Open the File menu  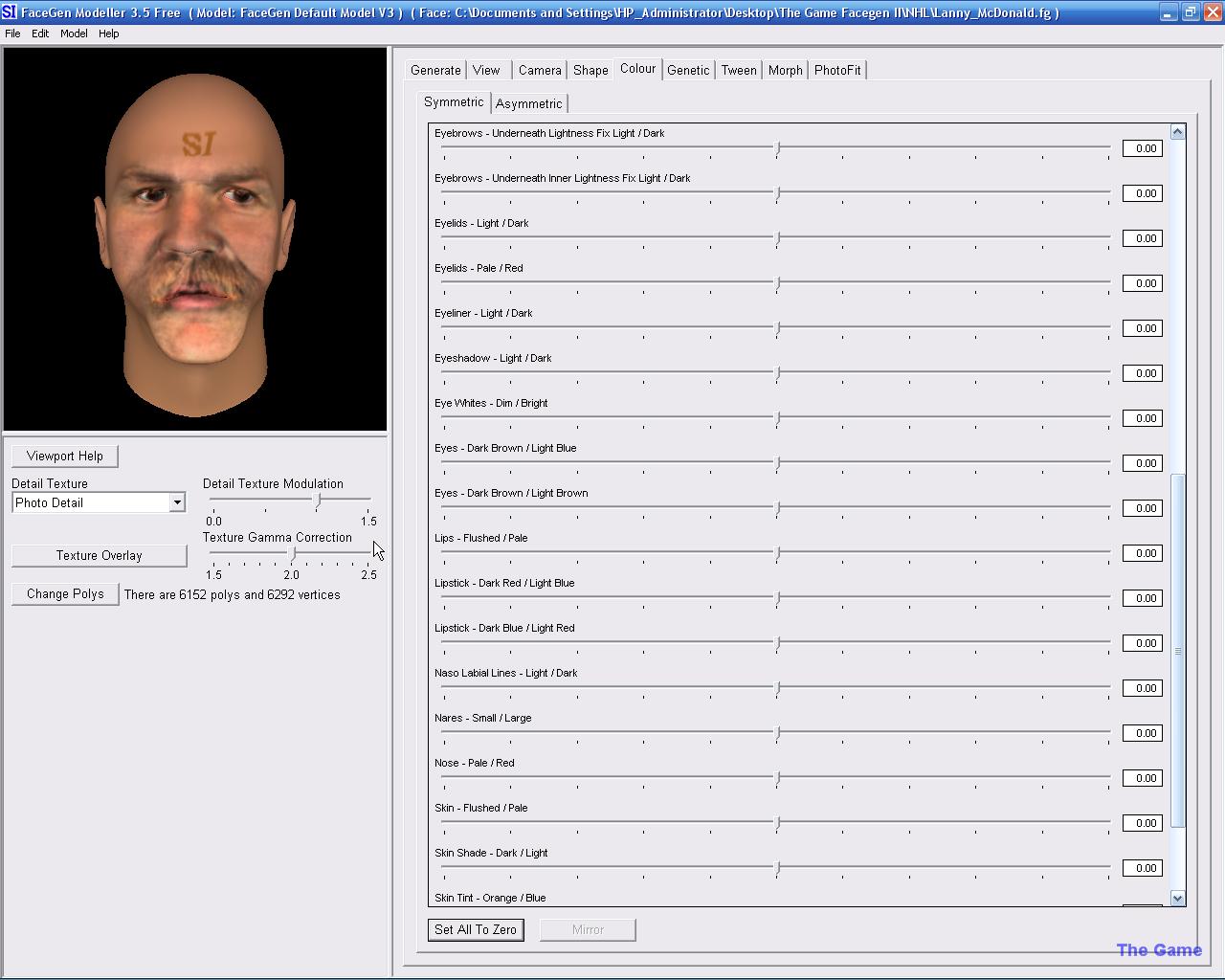[x=12, y=33]
